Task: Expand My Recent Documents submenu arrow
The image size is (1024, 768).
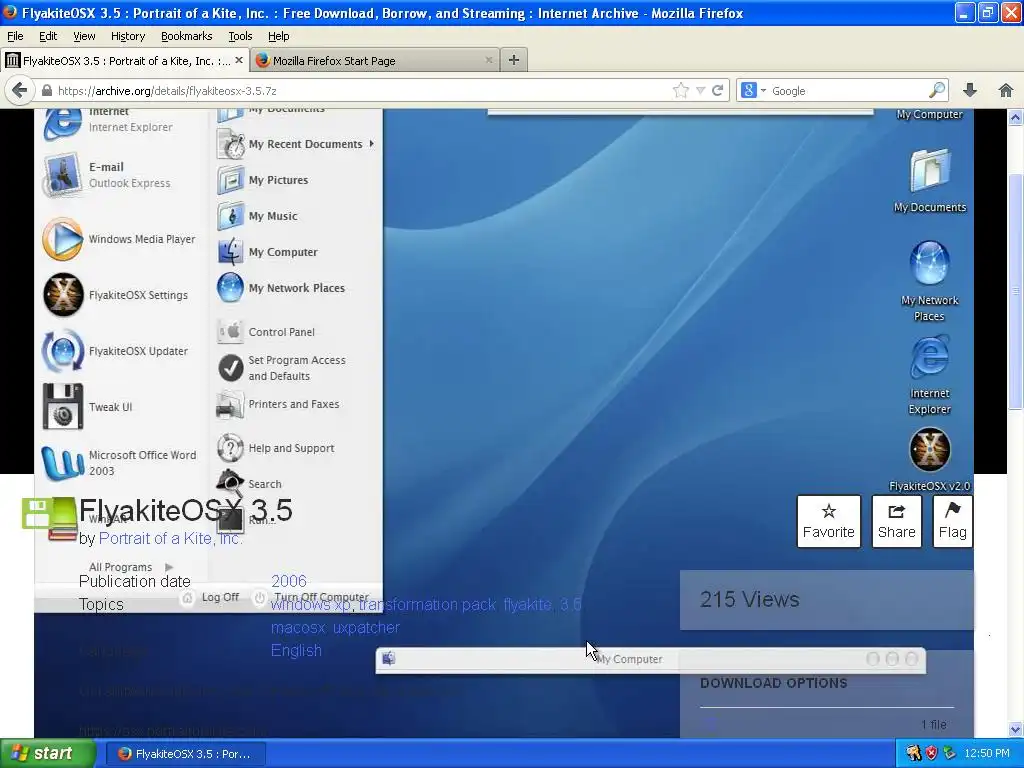Action: coord(372,144)
